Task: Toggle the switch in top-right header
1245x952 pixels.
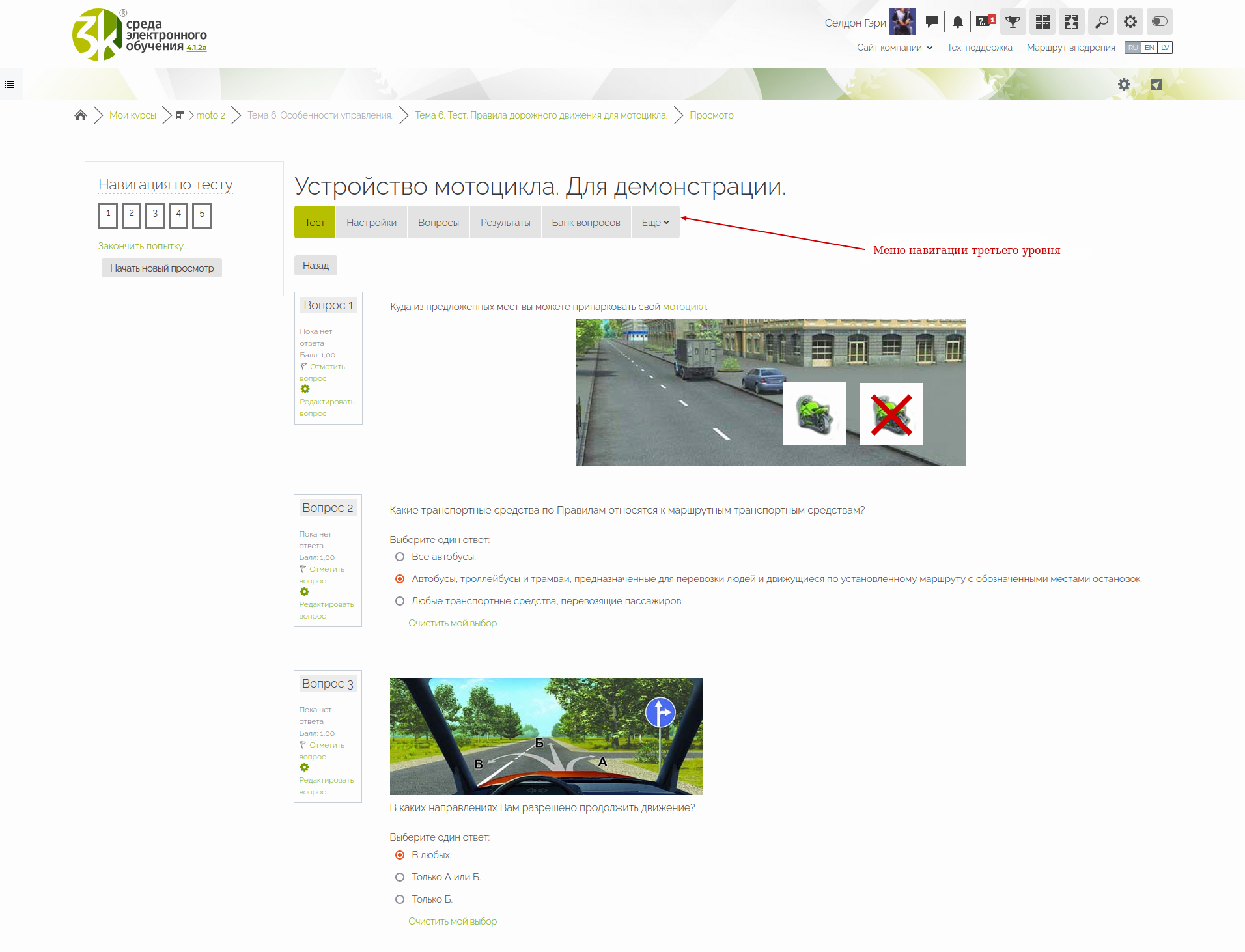Action: 1159,22
